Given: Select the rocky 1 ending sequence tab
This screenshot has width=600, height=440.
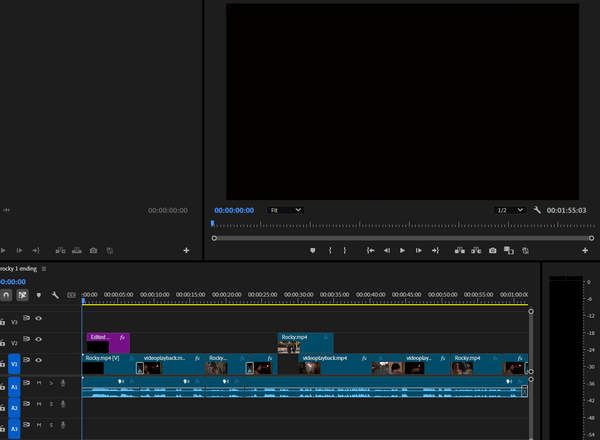Looking at the screenshot, I should pyautogui.click(x=18, y=269).
